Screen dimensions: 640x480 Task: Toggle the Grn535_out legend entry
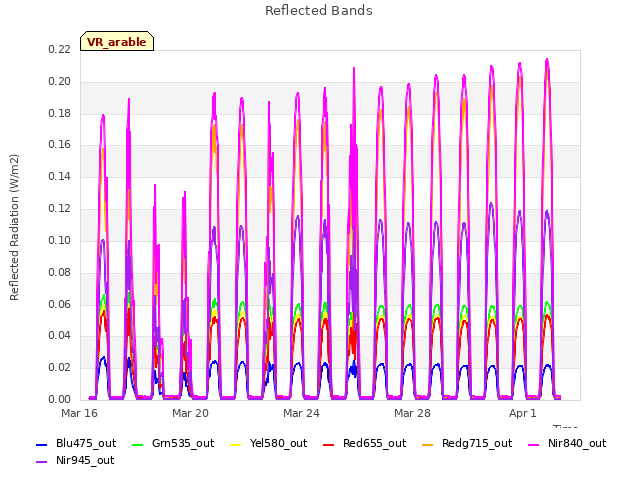coord(173,444)
